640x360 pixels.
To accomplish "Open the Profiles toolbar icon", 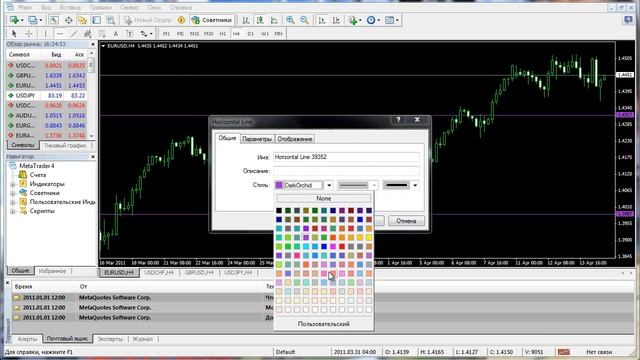I will click(x=33, y=20).
